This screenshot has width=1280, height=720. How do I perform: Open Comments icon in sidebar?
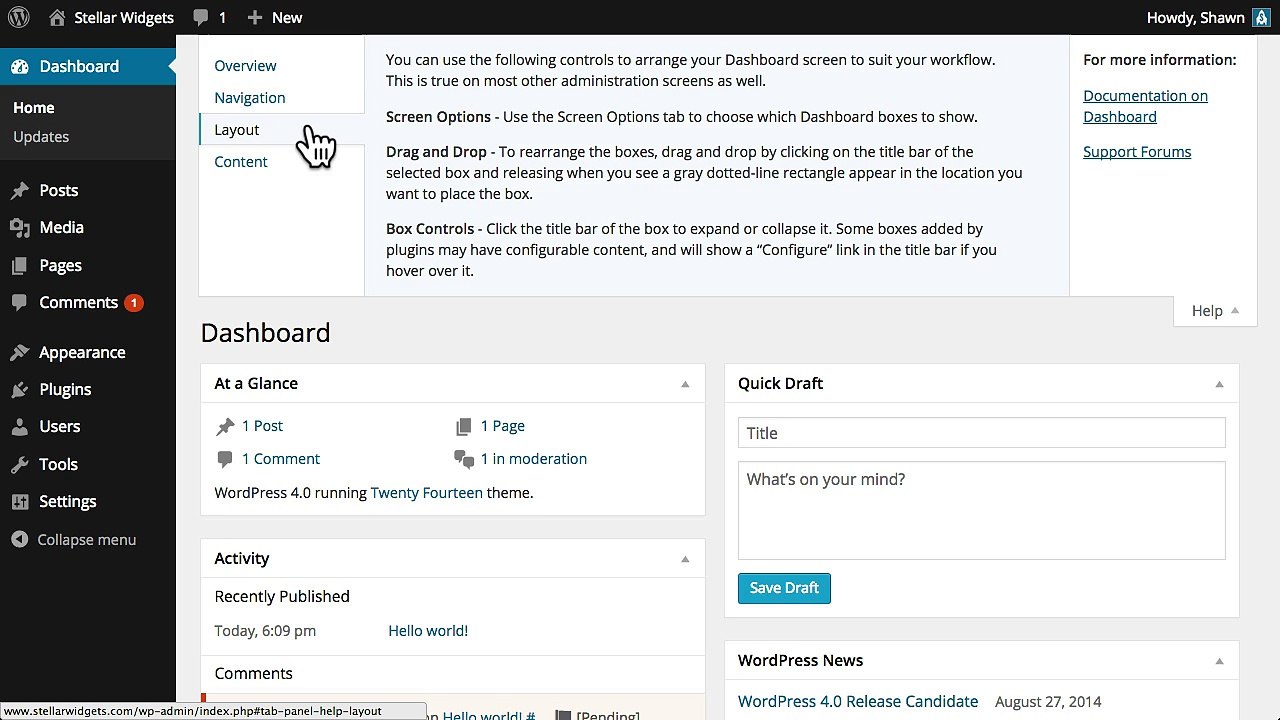pyautogui.click(x=20, y=303)
